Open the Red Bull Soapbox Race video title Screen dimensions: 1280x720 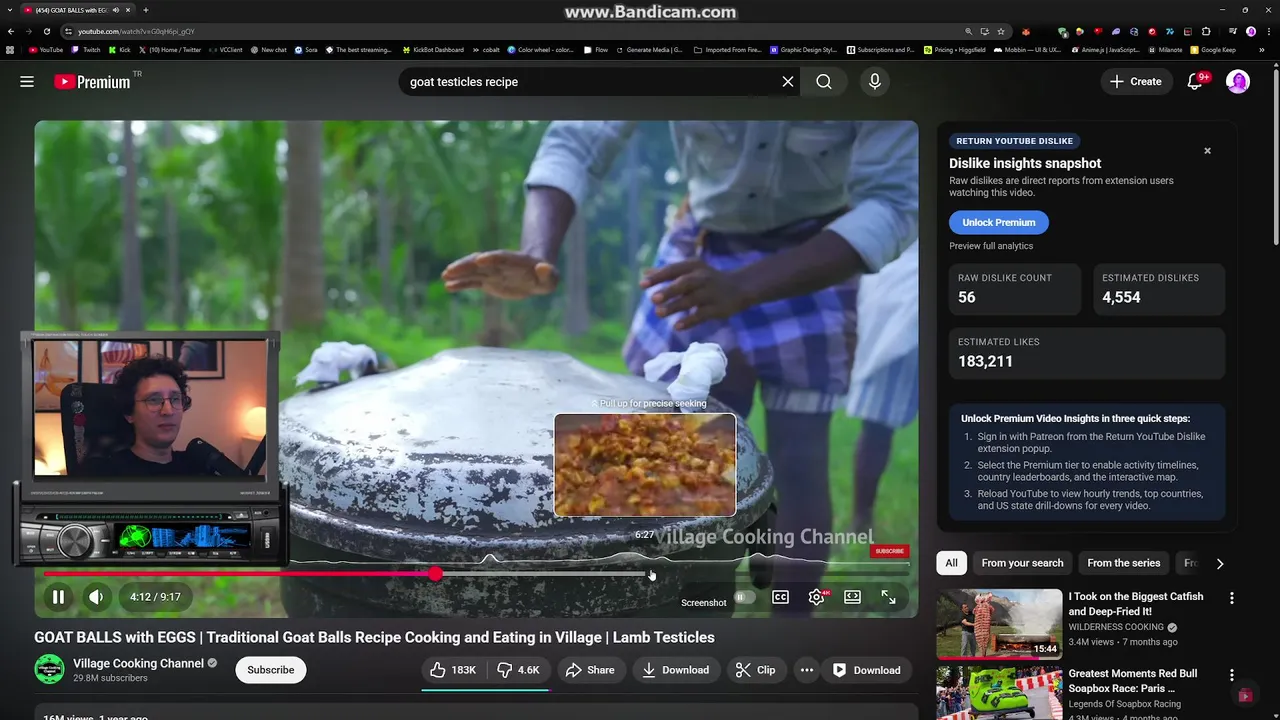[1133, 681]
